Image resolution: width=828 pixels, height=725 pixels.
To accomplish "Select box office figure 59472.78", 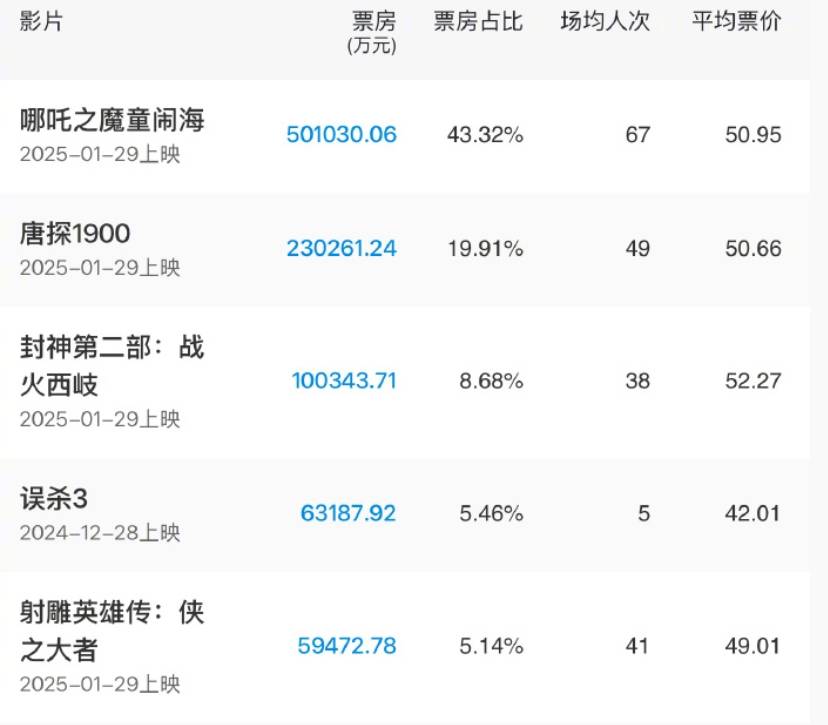I will pos(347,646).
